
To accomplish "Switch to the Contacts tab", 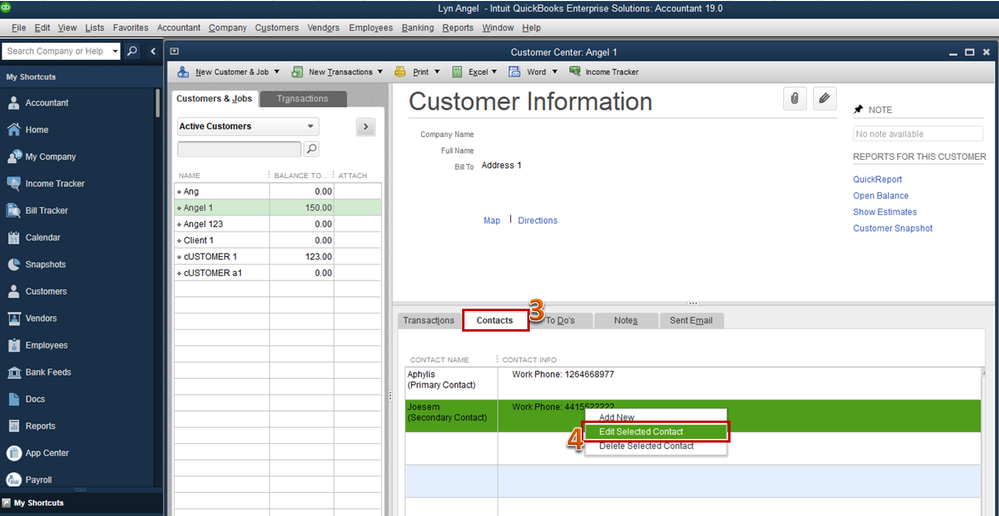I will [x=494, y=320].
